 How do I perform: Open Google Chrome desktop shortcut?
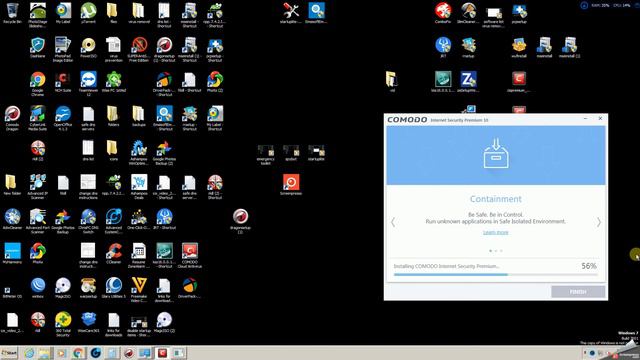coord(38,84)
